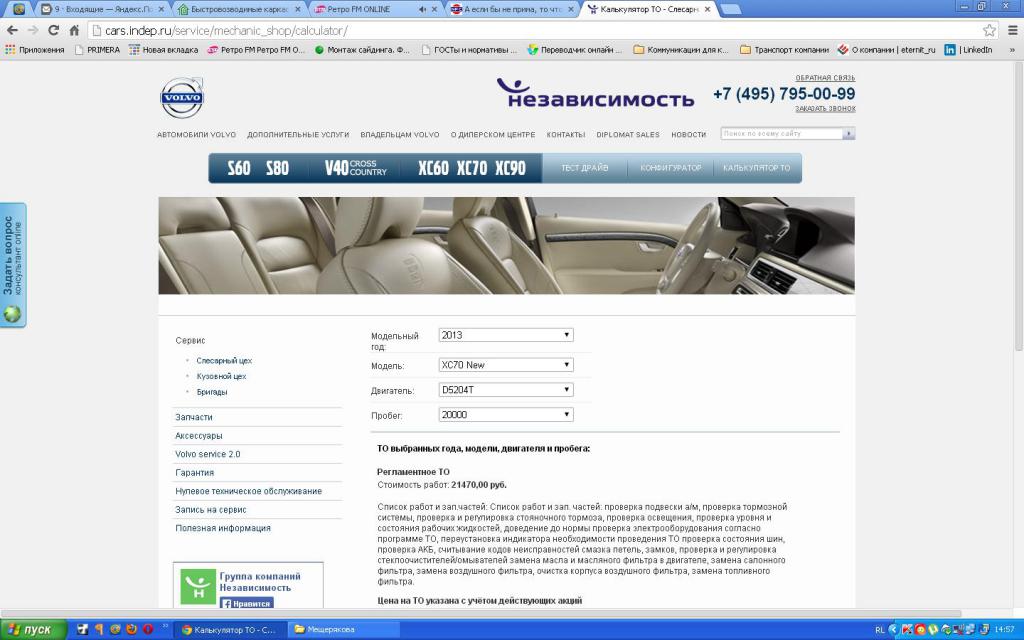Select the S60 model link
This screenshot has height=640, width=1024.
[239, 168]
